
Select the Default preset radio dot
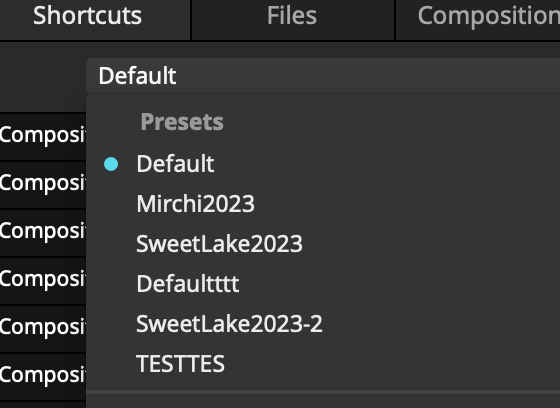pos(111,164)
